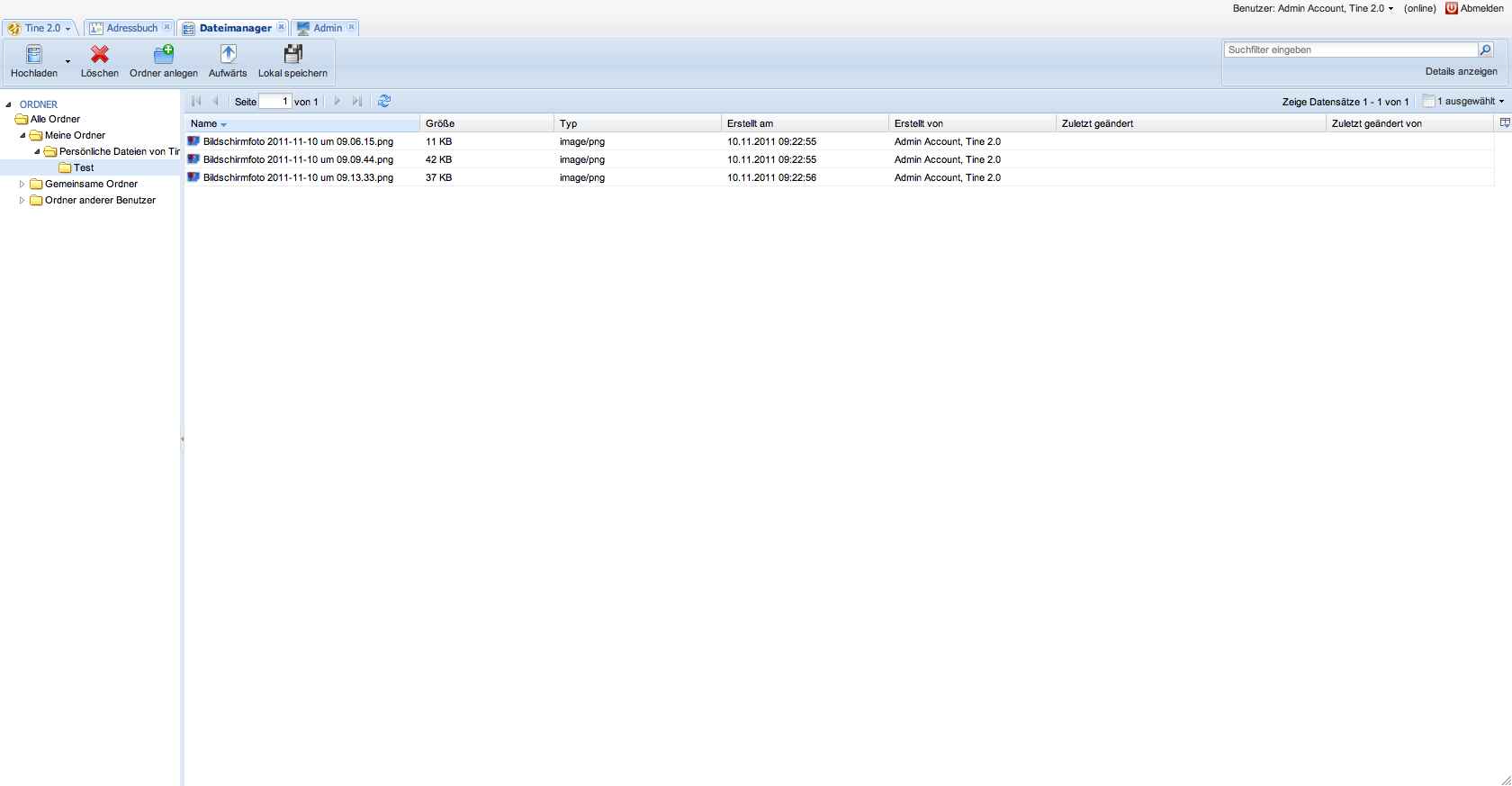Click the search magnifier icon

1485,50
